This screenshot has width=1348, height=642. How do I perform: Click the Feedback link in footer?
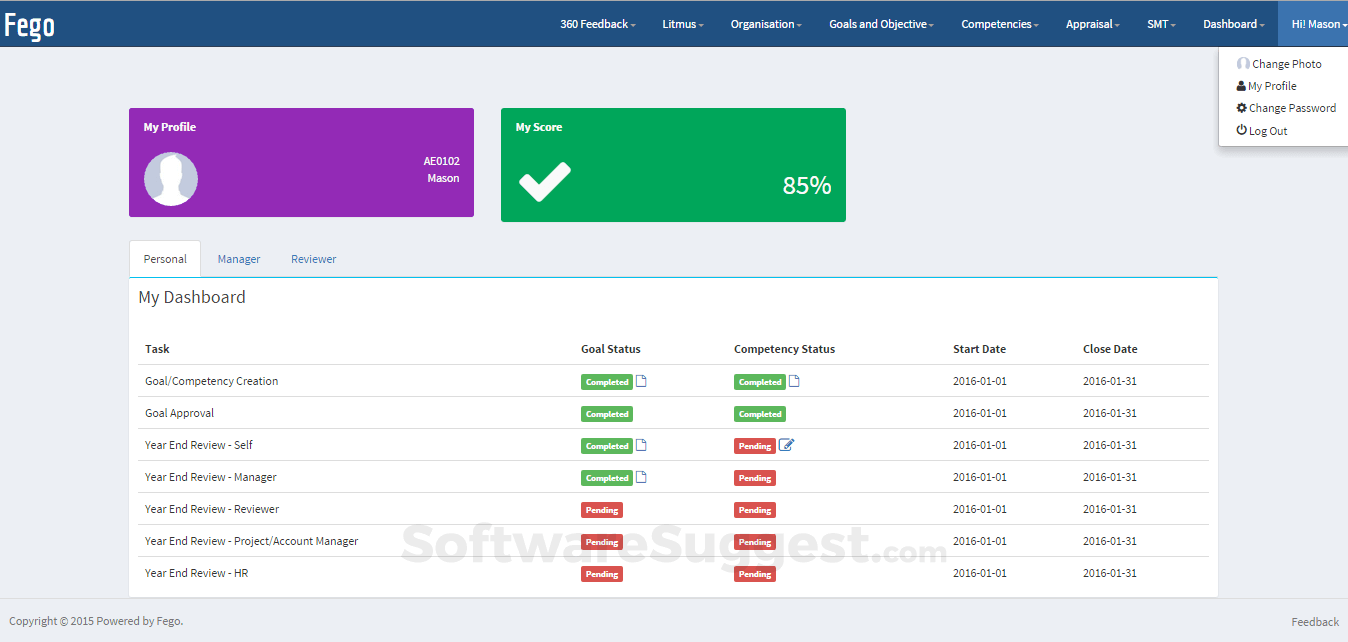click(x=1314, y=622)
